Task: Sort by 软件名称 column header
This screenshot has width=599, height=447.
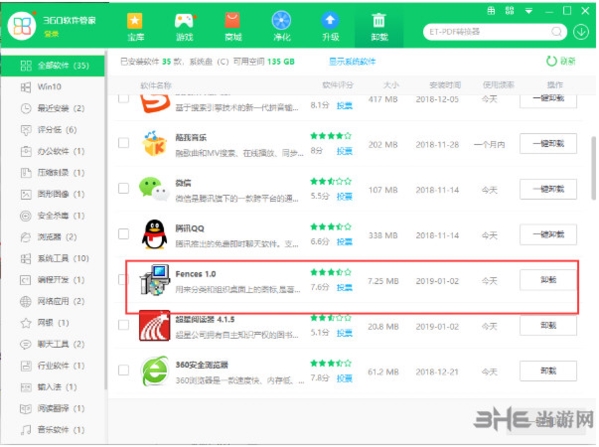Action: (156, 85)
